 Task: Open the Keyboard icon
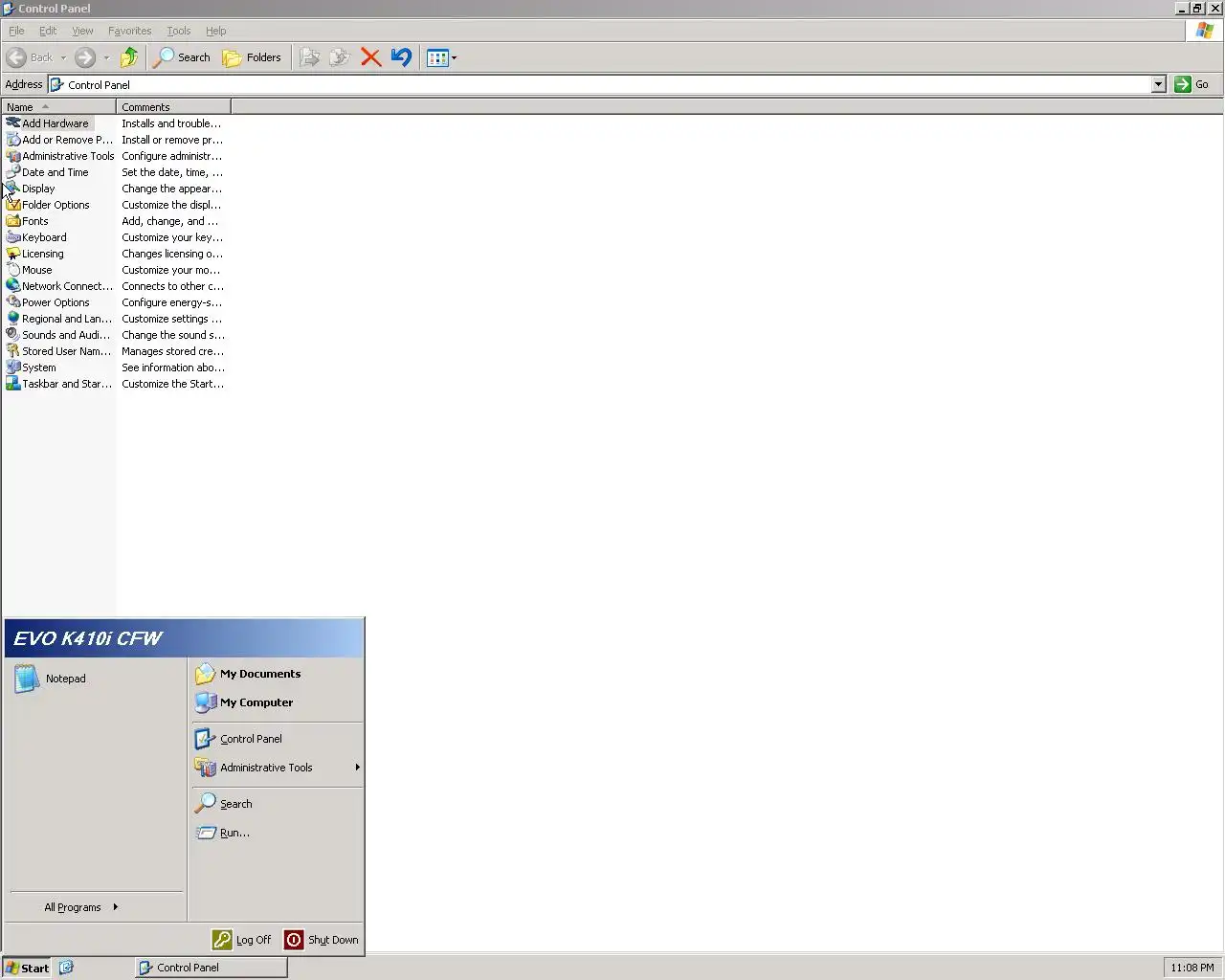(x=13, y=237)
